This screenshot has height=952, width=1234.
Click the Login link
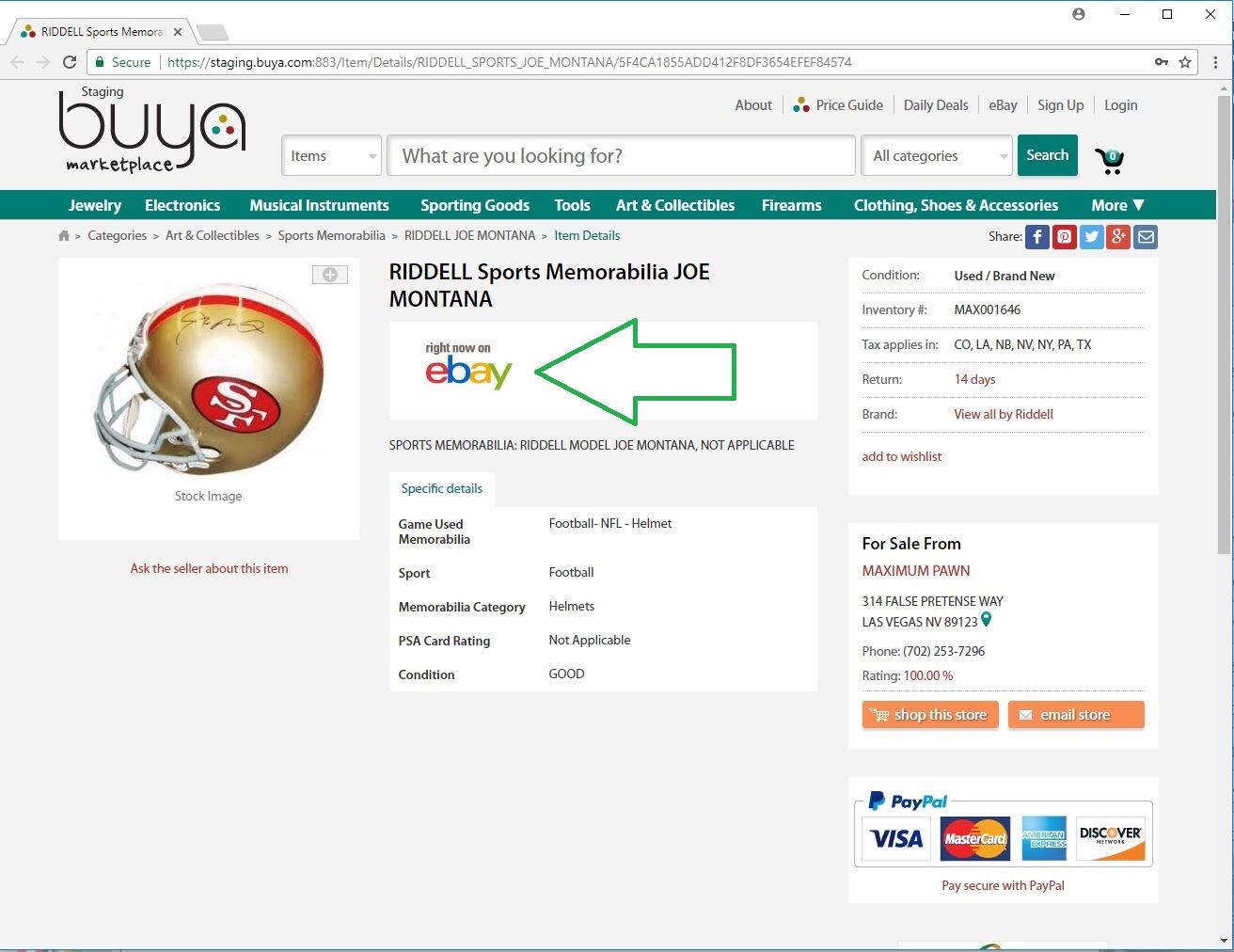pos(1120,105)
